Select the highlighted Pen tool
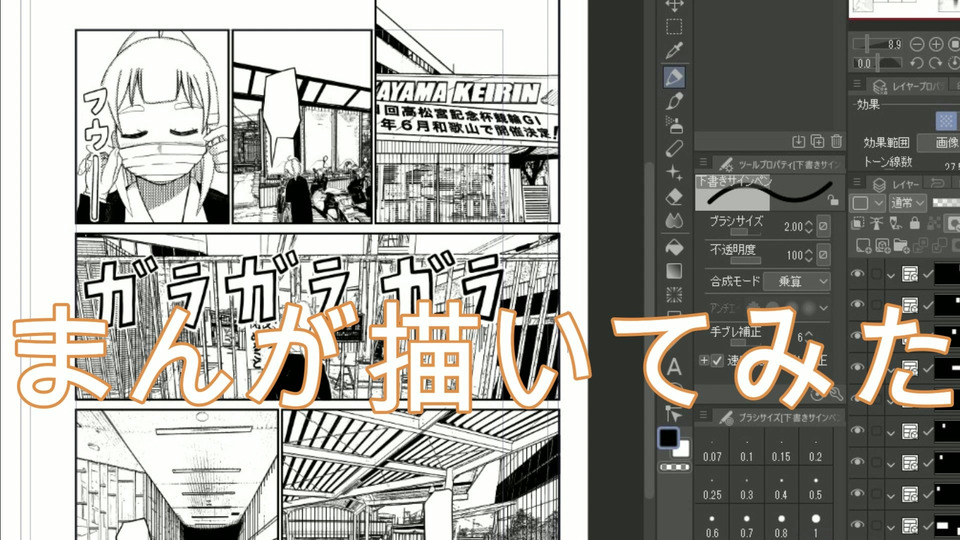Viewport: 960px width, 540px height. [x=674, y=77]
